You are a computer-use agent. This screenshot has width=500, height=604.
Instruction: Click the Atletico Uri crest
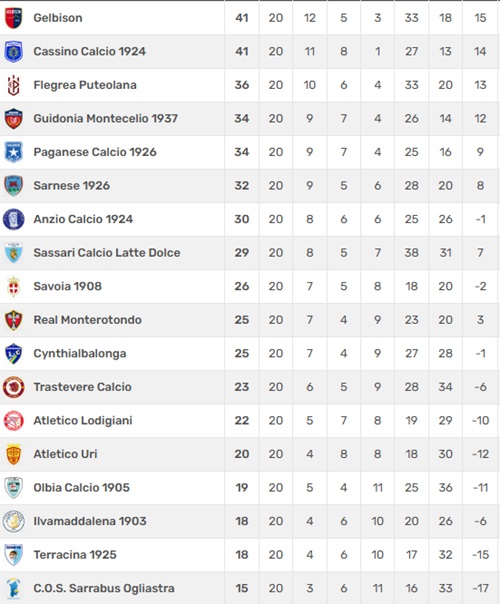tap(13, 454)
